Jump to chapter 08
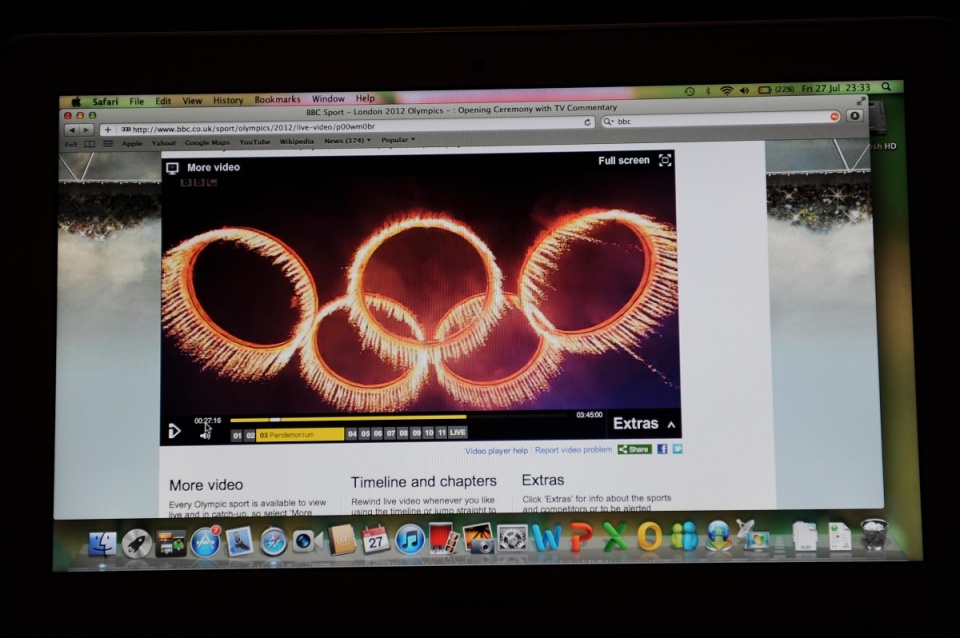 (x=403, y=433)
